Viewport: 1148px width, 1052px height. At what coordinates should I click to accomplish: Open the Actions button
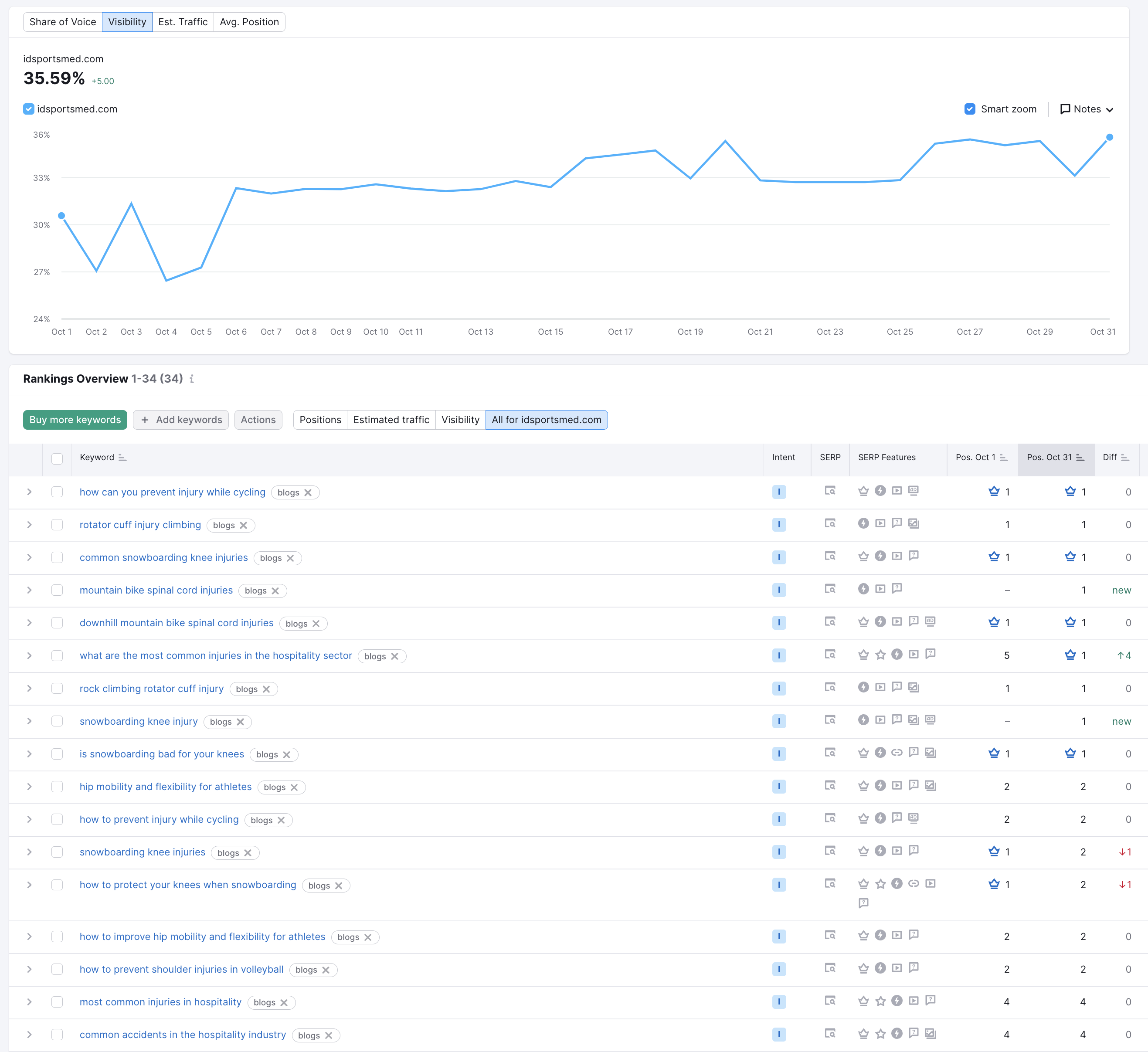click(x=258, y=420)
